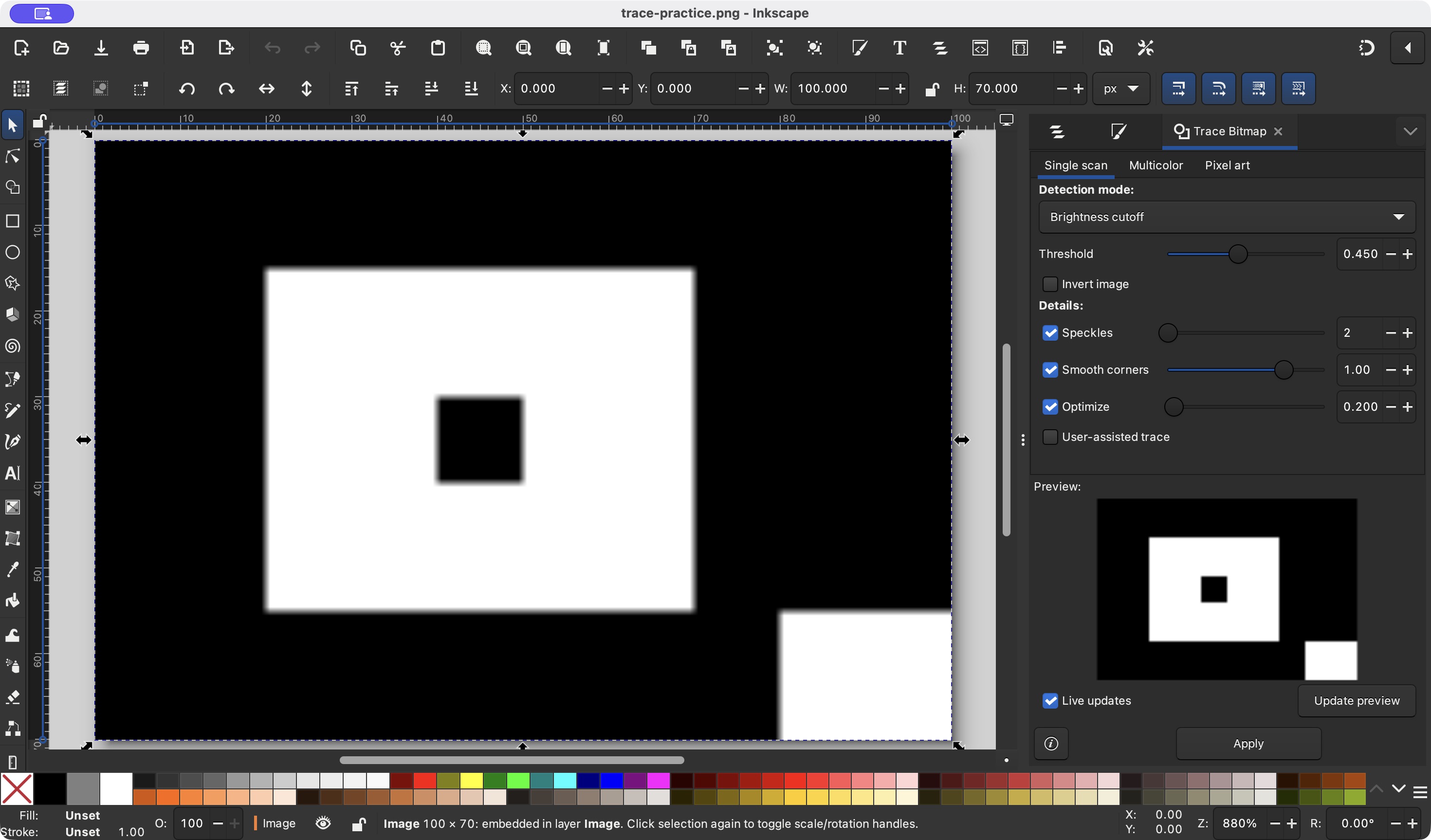
Task: Click the Print document icon
Action: [141, 48]
